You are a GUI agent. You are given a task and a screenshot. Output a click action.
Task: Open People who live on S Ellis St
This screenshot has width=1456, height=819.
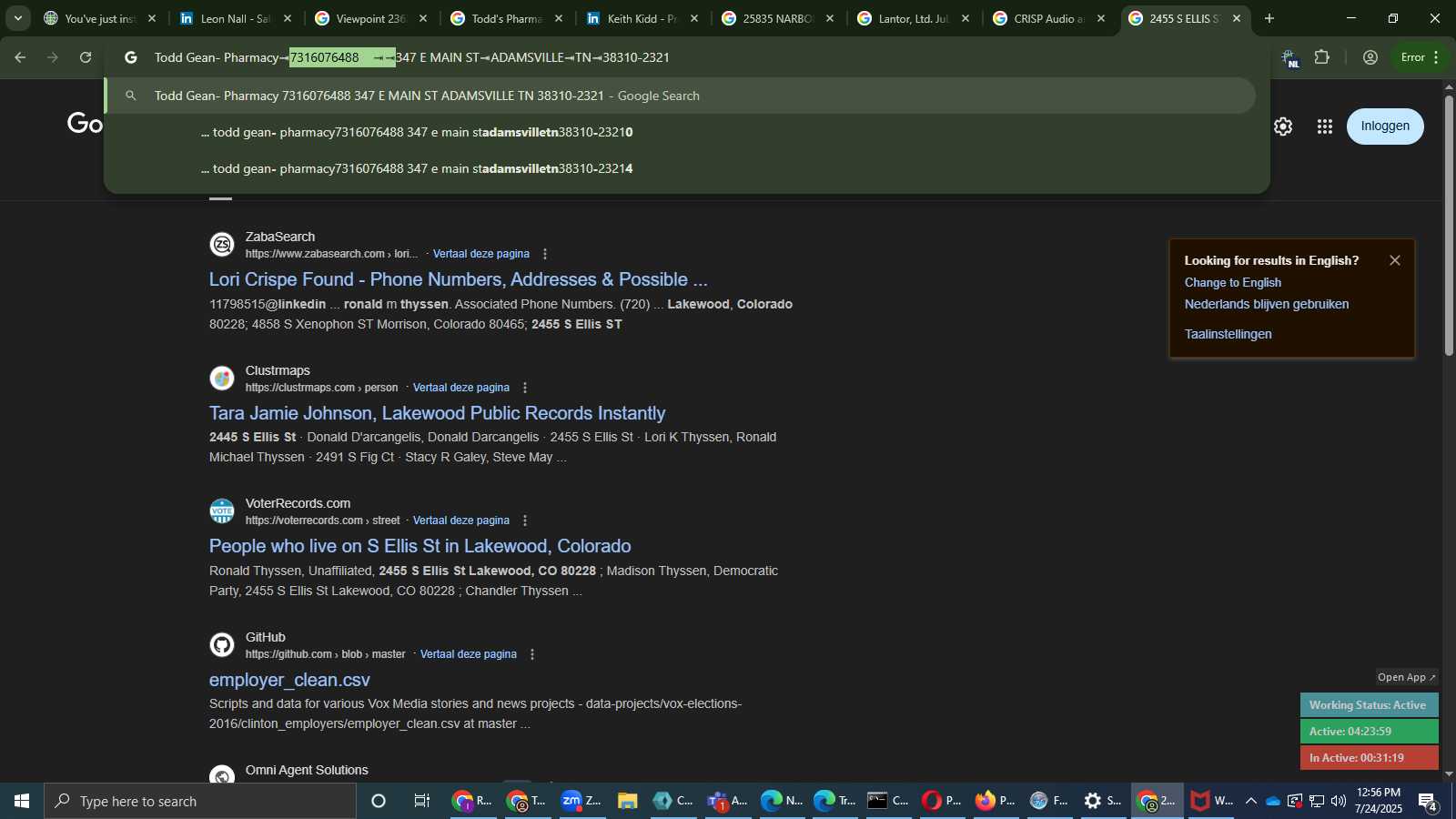coord(420,546)
